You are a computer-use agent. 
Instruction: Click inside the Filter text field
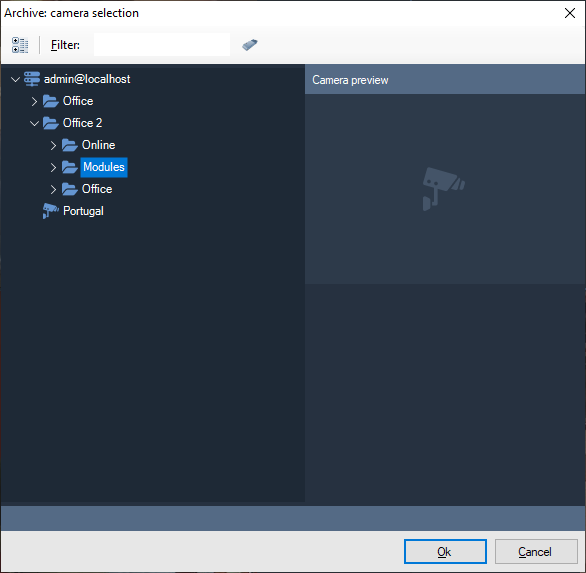(x=162, y=44)
